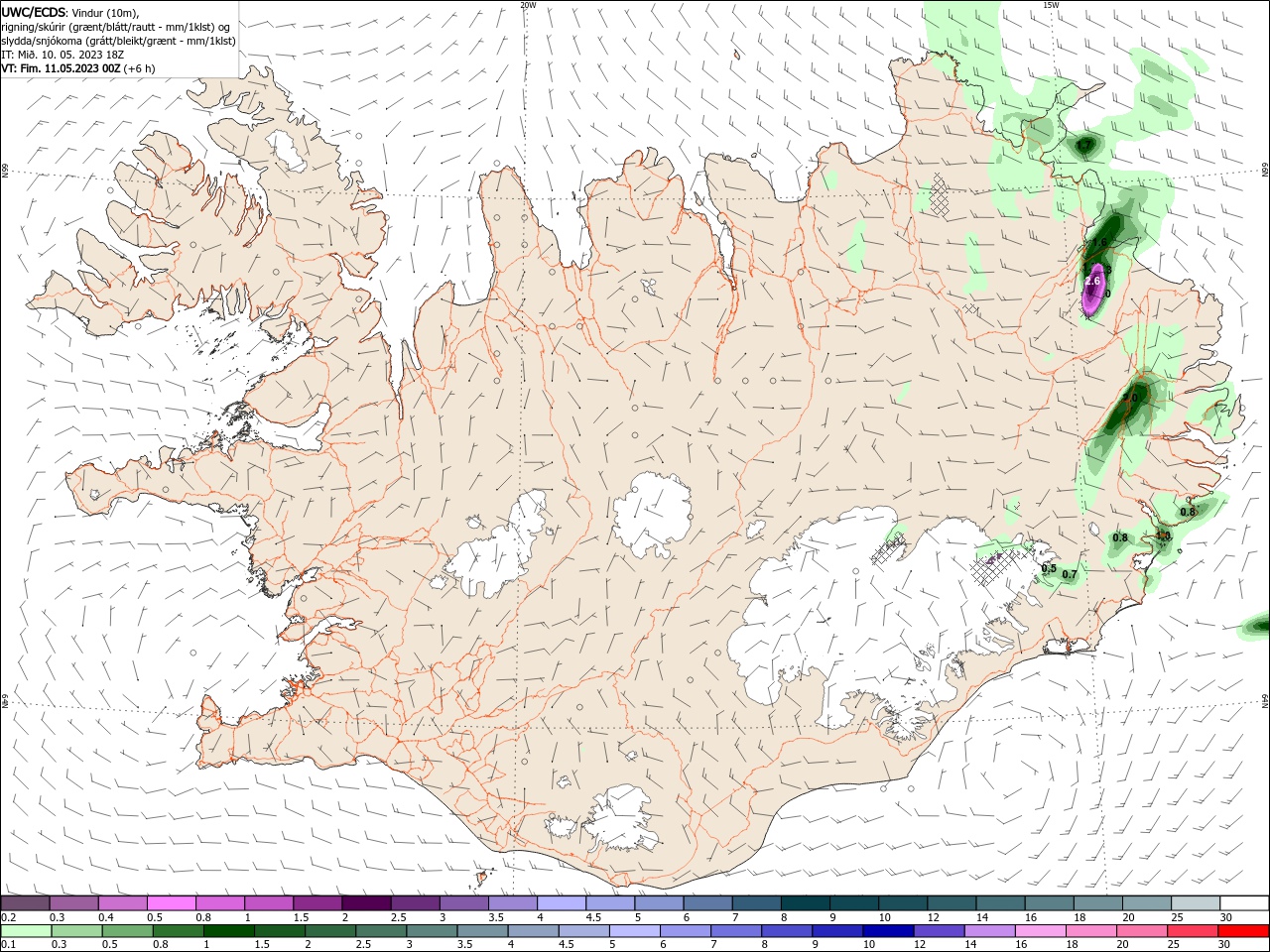This screenshot has height=952, width=1270.
Task: Pick the lavender 4 swatch in top legend row
Action: coord(561,903)
